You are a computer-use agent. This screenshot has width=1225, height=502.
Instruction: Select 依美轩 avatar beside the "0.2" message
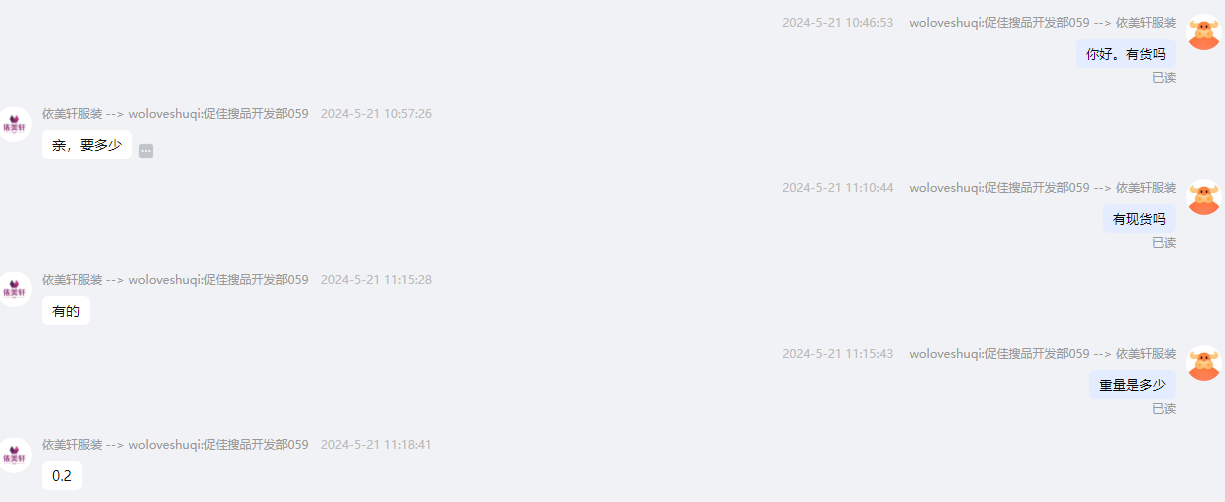point(15,454)
